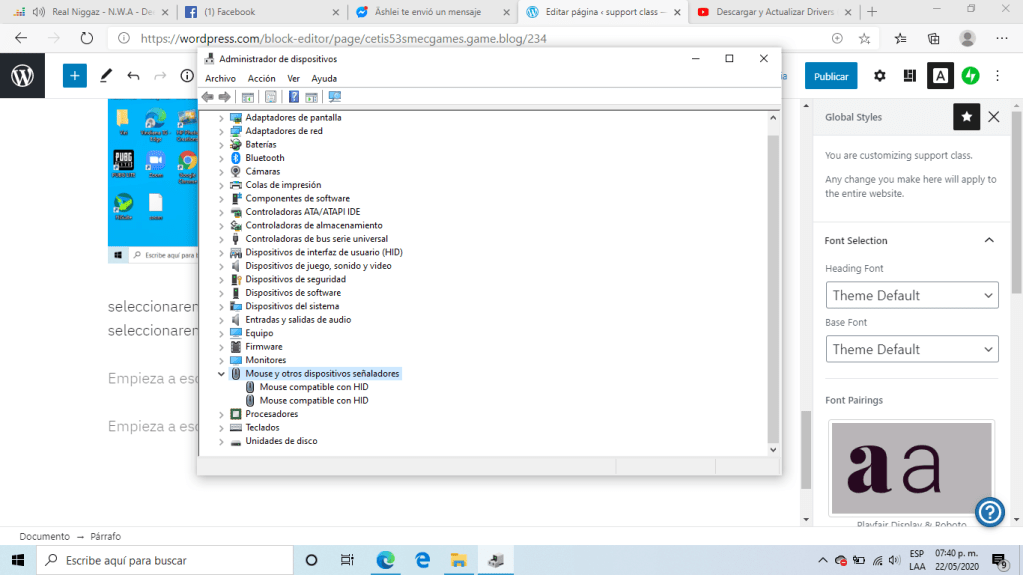Click the star icon in Global Styles panel
The width and height of the screenshot is (1023, 575).
point(966,117)
